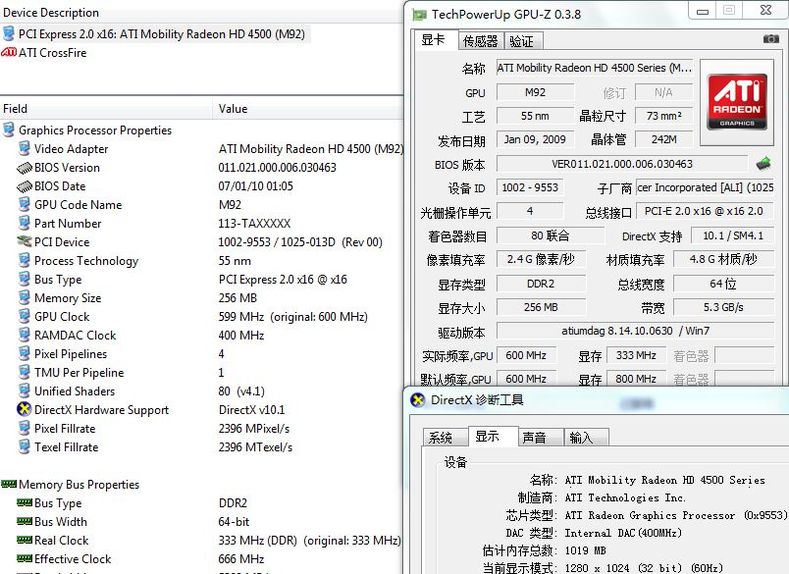Click the 带宽 5.3 GB/s field
The height and width of the screenshot is (574, 789).
[724, 307]
